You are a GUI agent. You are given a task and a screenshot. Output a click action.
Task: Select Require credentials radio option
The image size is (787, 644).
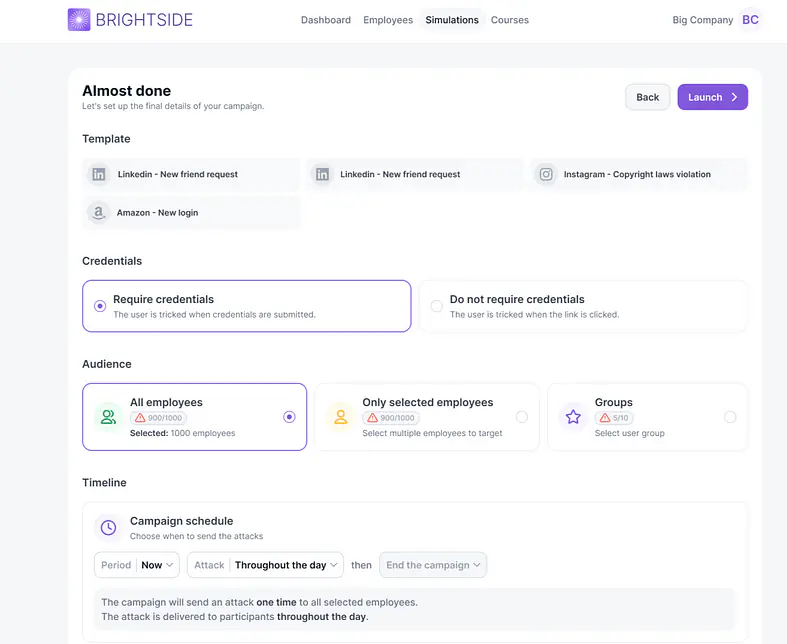tap(100, 306)
